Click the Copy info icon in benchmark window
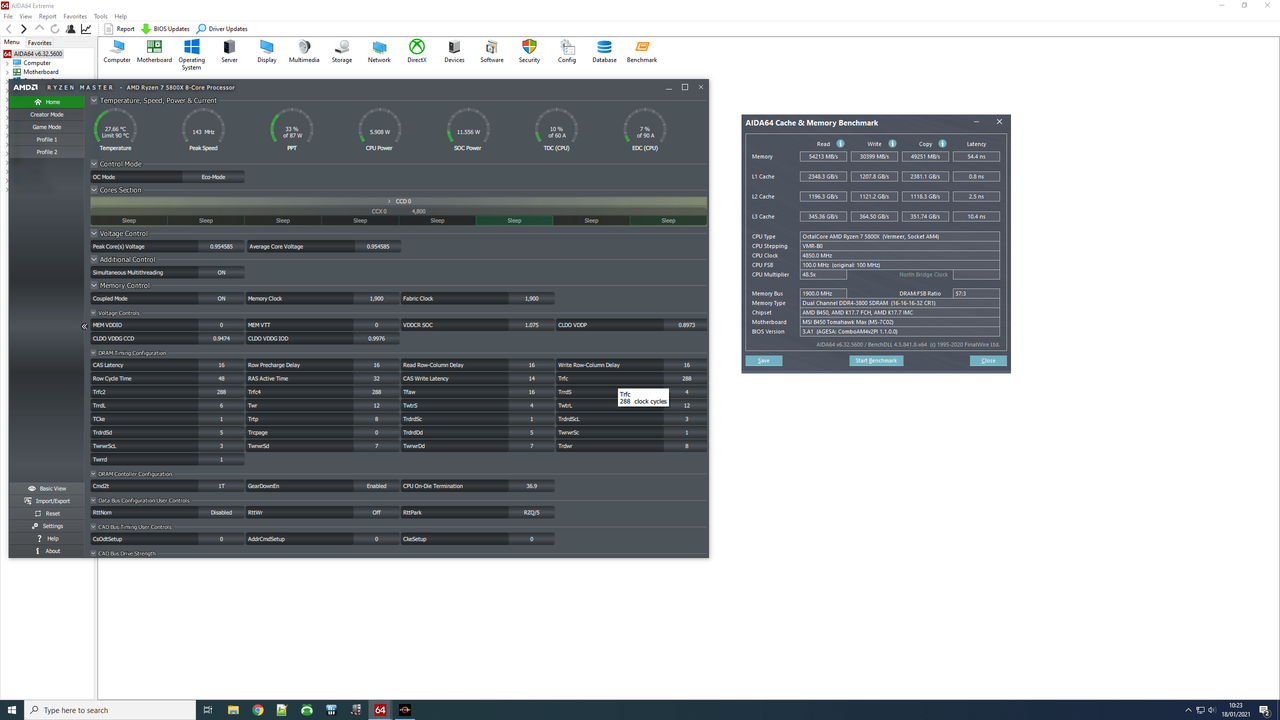Screen dimensions: 1280x720 click(x=942, y=144)
